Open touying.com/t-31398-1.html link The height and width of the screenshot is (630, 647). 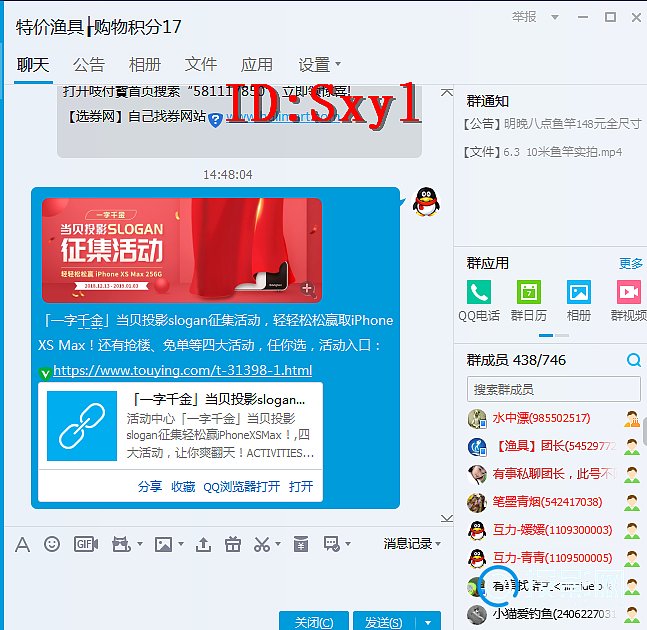click(183, 370)
